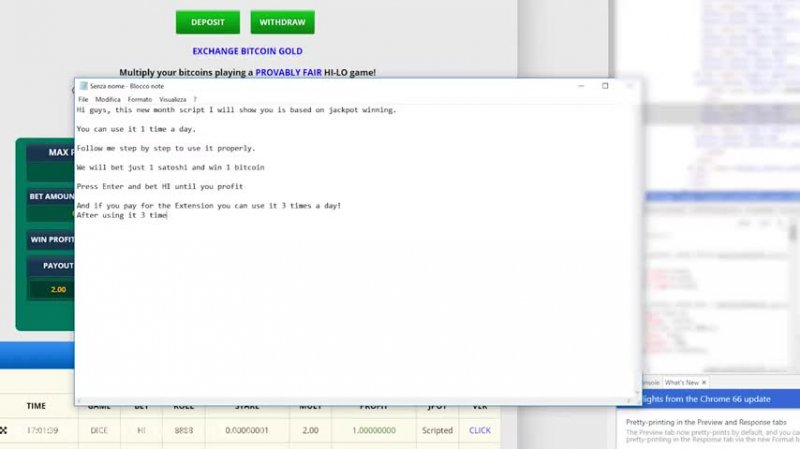Click the X icon left of roll row

click(3, 430)
